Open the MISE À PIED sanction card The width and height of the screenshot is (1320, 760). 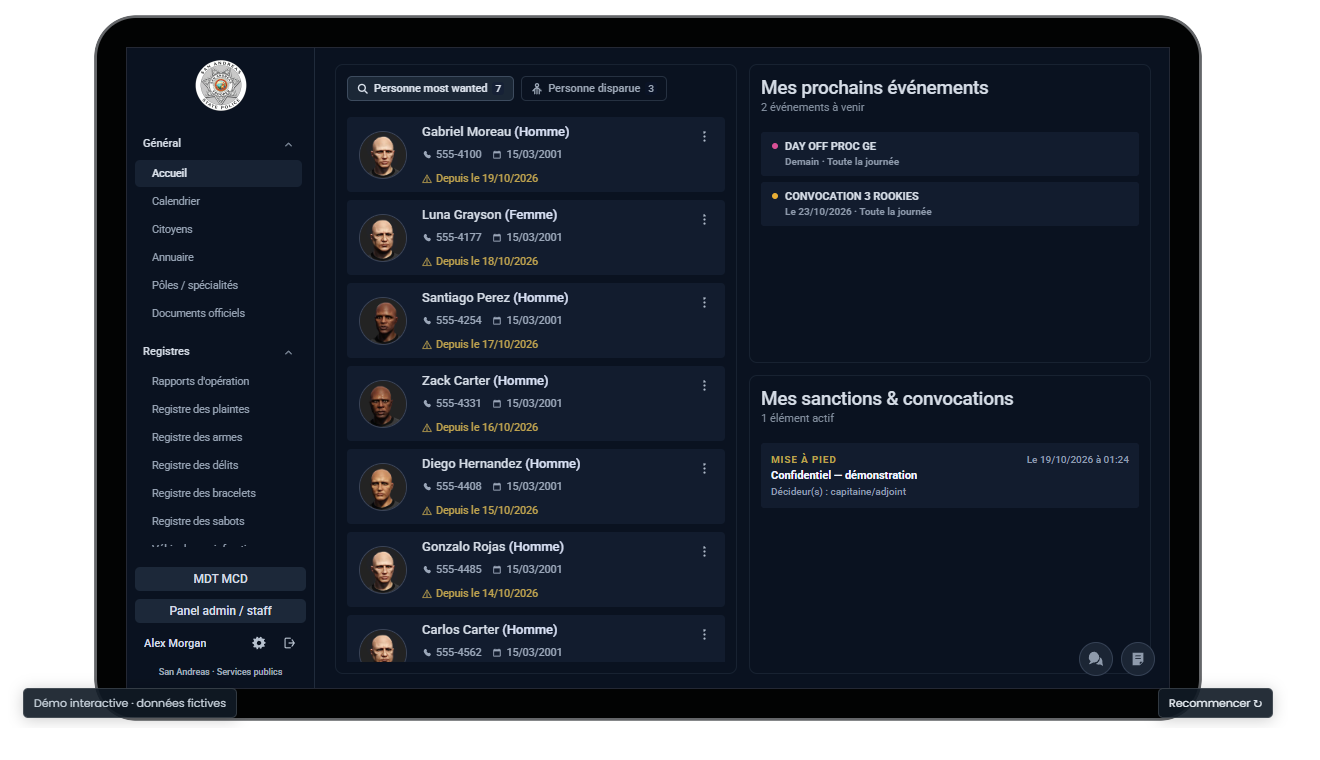[x=949, y=476]
